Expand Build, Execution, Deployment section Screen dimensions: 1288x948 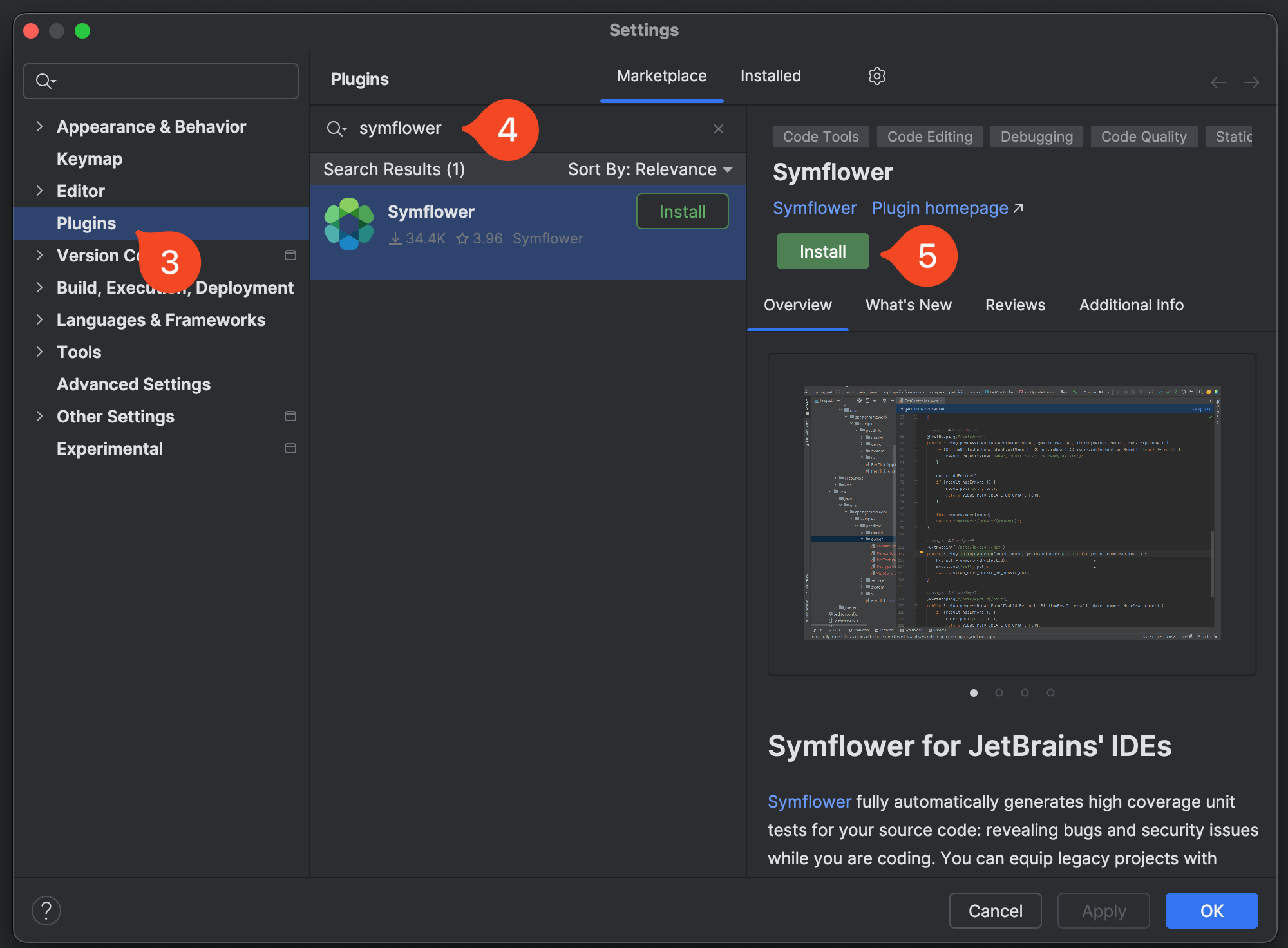coord(39,287)
